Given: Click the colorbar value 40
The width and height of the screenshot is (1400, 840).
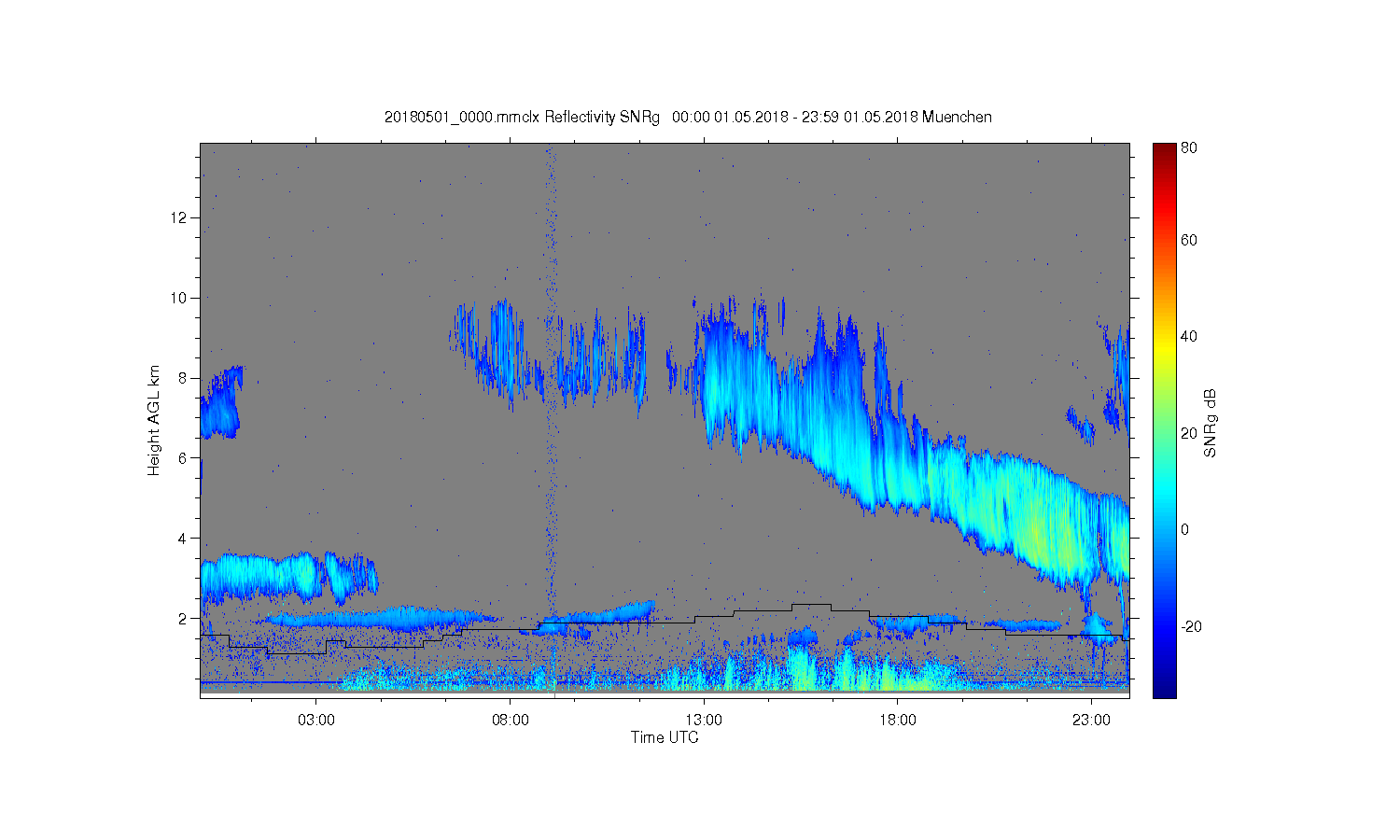Looking at the screenshot, I should coord(1188,336).
